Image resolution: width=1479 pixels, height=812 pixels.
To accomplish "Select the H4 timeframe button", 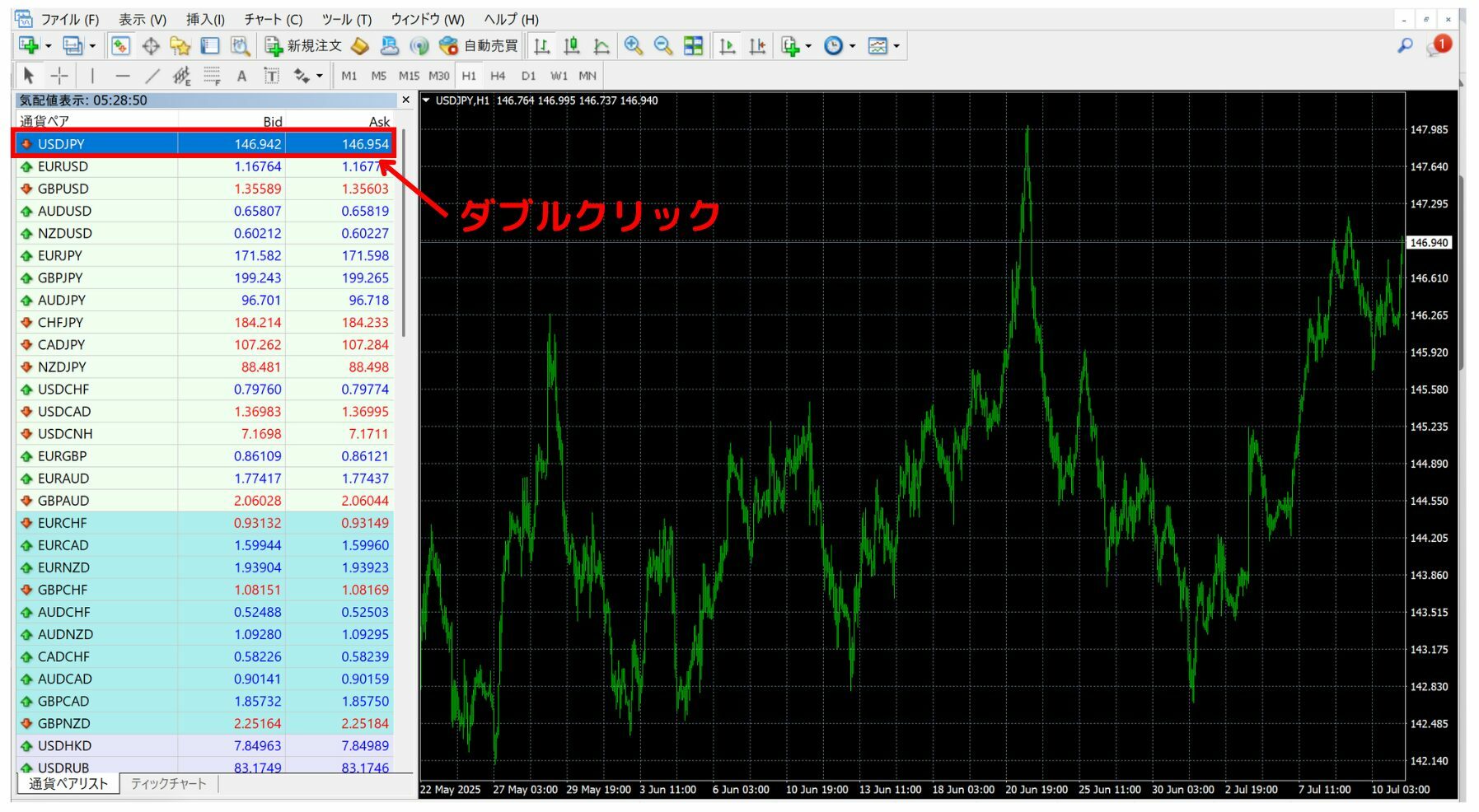I will point(498,76).
